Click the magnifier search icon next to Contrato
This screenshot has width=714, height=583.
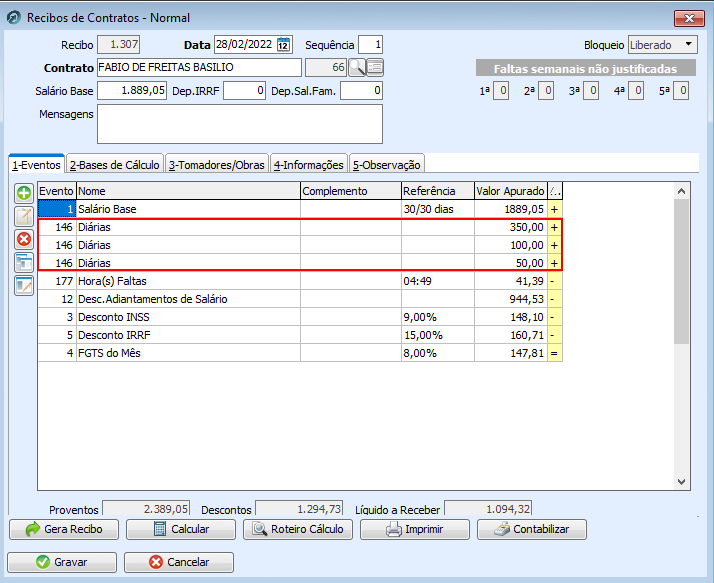(357, 67)
